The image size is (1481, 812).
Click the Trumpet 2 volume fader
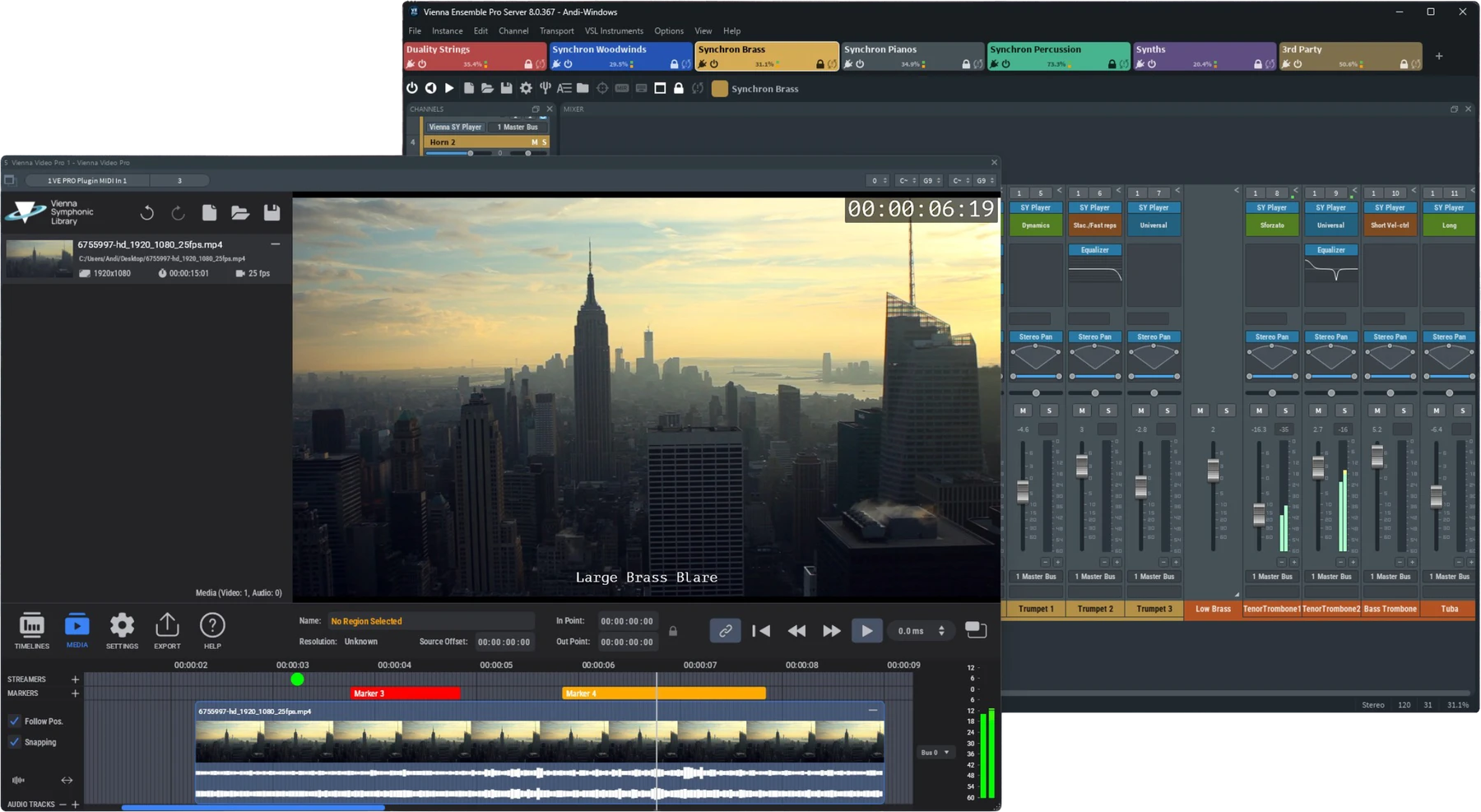[x=1082, y=466]
